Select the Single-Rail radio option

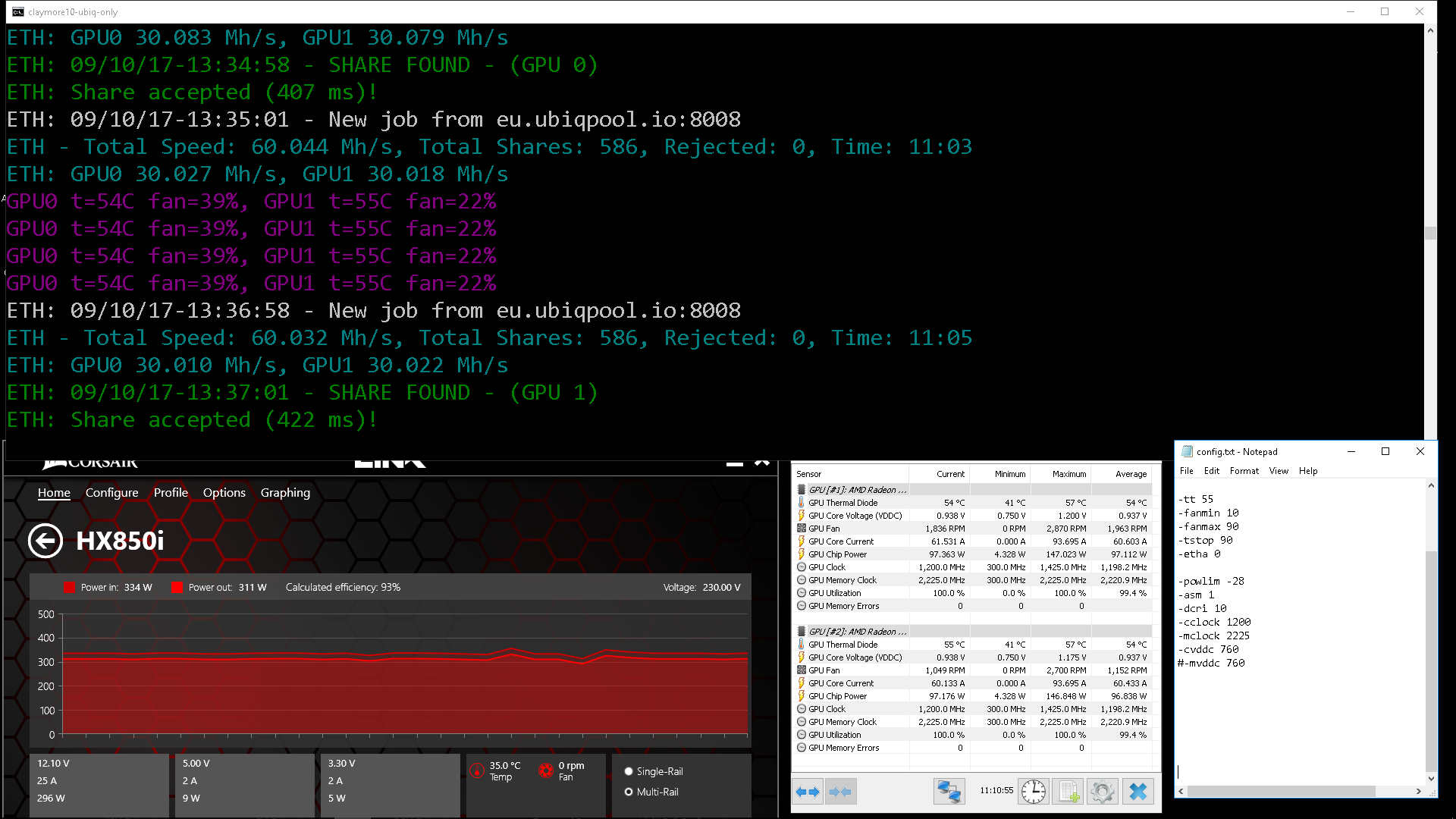tap(629, 771)
